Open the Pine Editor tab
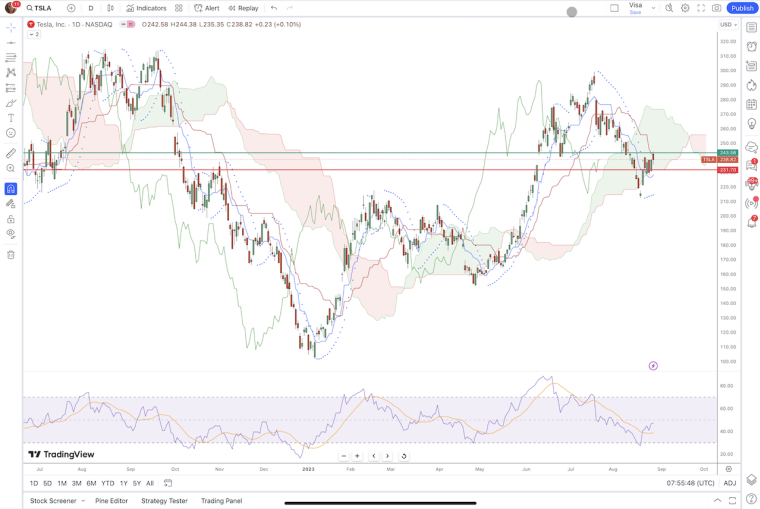 [x=111, y=500]
